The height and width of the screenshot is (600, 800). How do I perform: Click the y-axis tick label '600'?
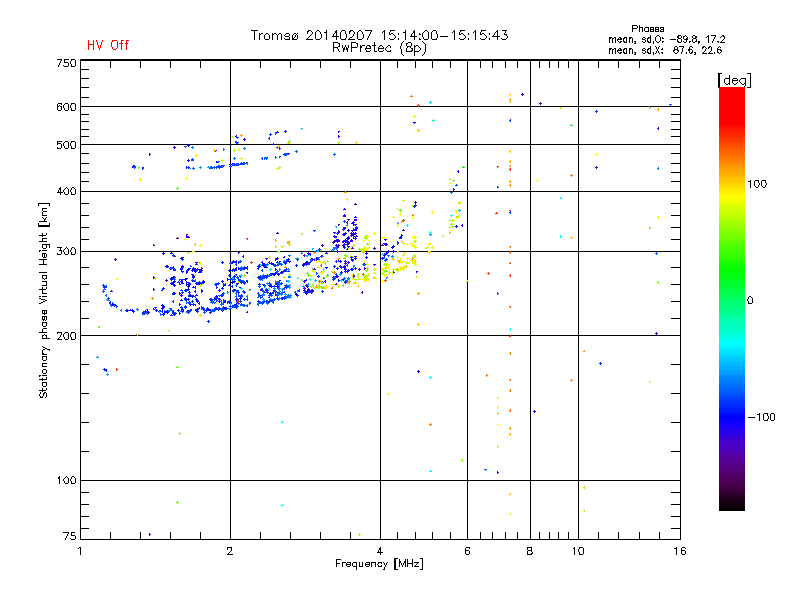[66, 107]
